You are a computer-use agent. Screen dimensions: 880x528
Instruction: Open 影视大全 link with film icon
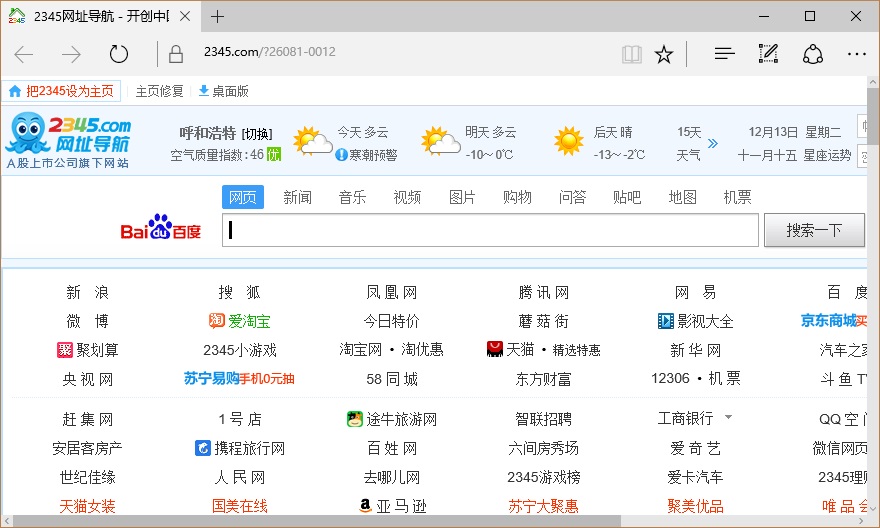pos(695,321)
